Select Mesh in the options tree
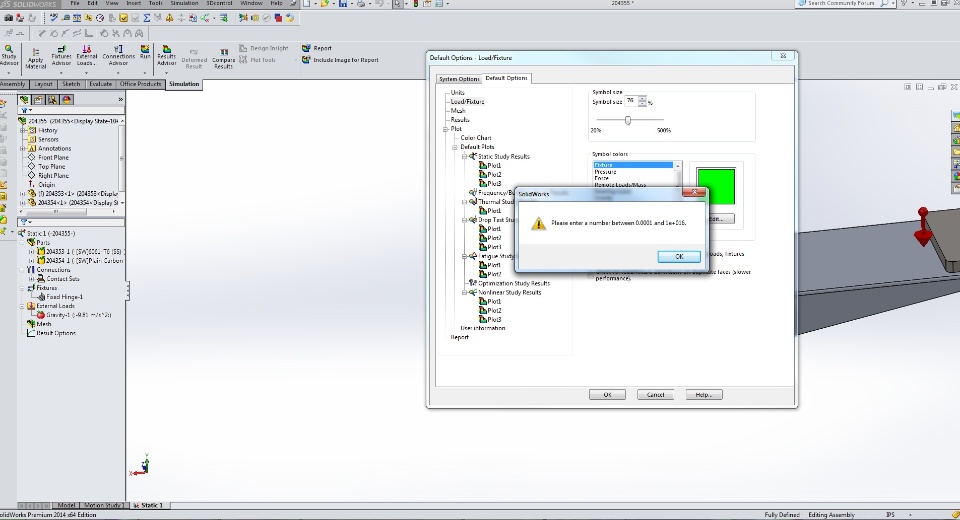The image size is (960, 520). tap(458, 111)
